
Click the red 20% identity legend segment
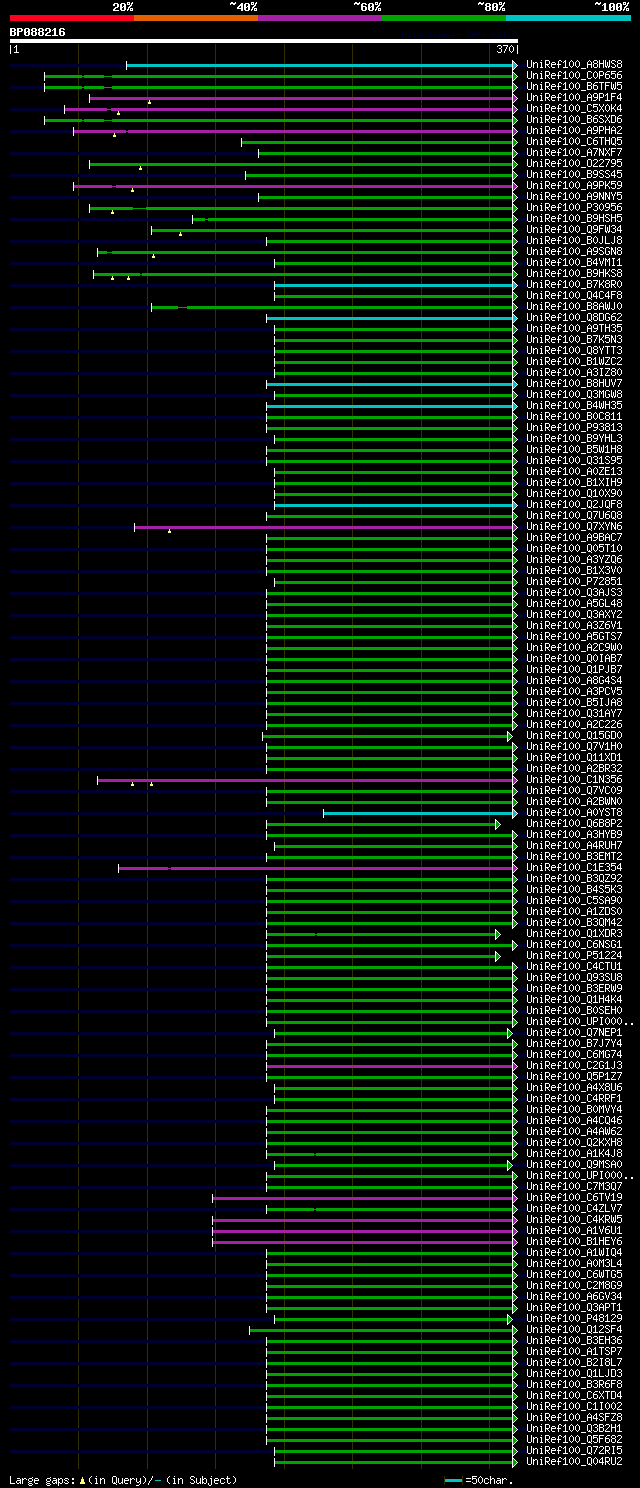tap(71, 18)
